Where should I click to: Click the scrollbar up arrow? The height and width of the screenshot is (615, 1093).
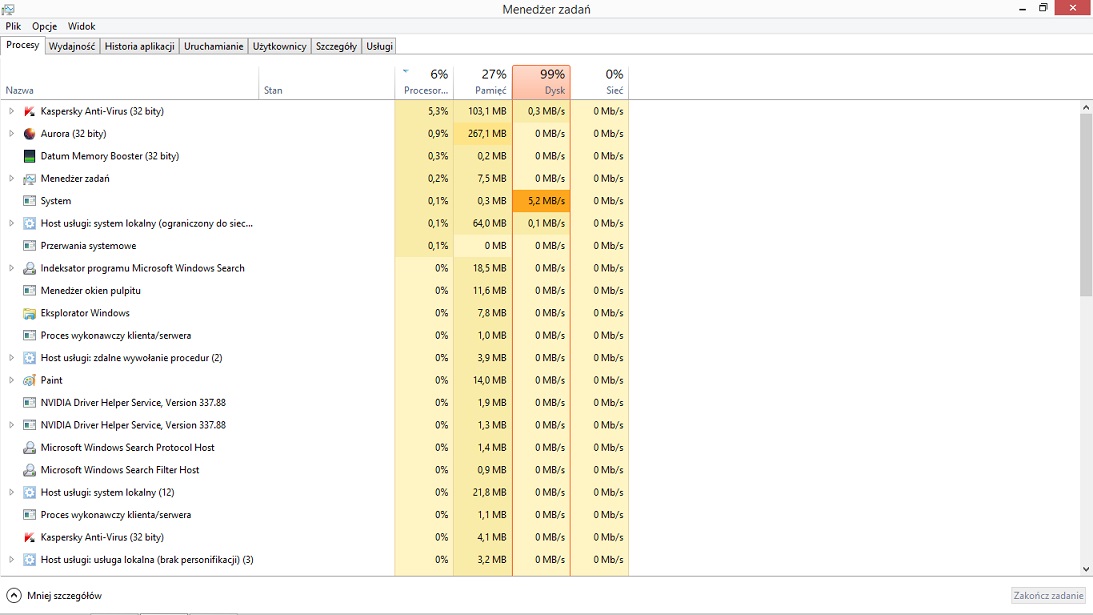click(1086, 107)
